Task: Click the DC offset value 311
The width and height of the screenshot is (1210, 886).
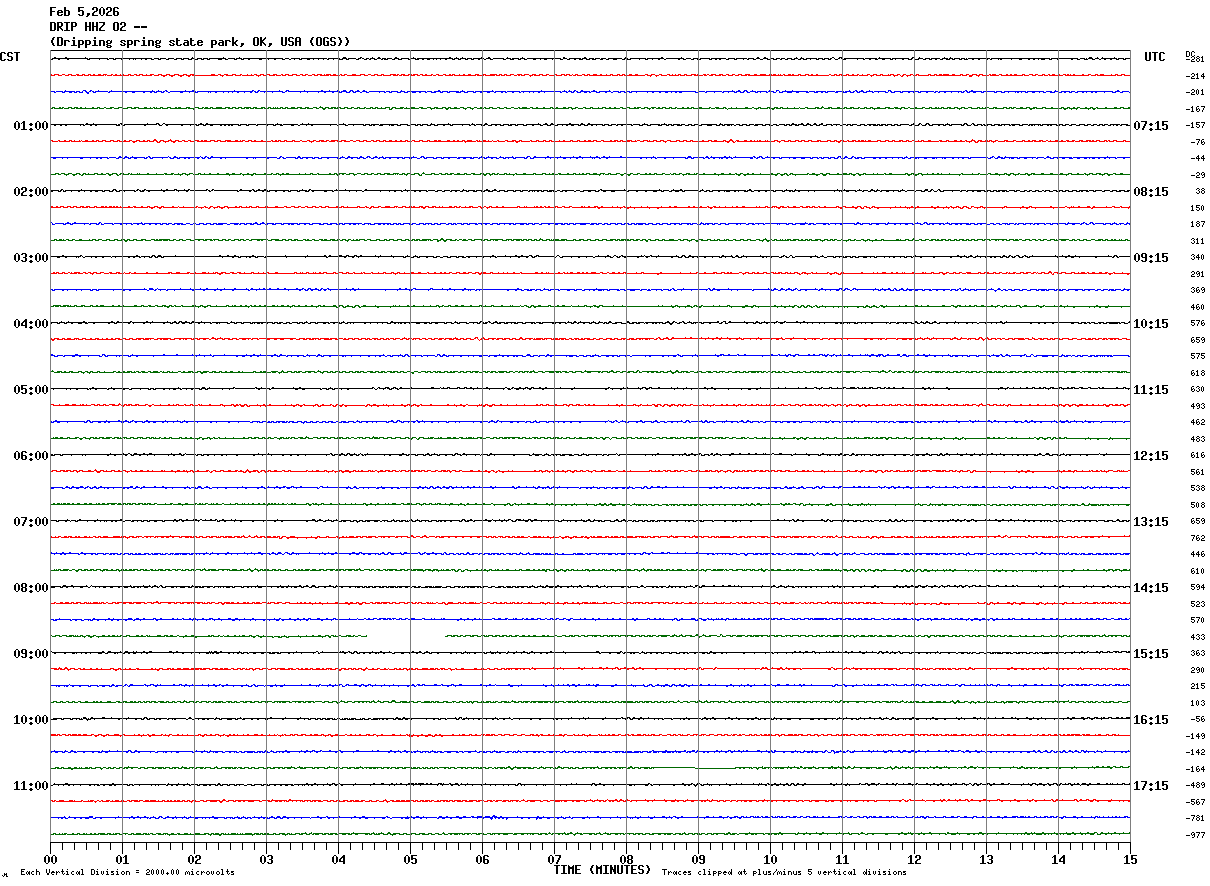Action: tap(1197, 241)
